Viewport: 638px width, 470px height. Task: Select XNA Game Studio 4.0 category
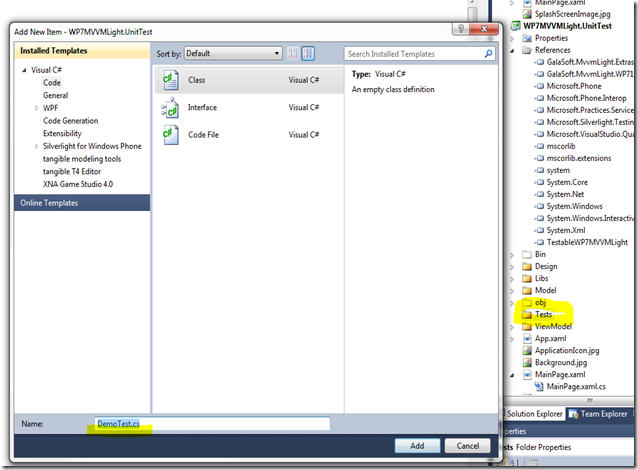pyautogui.click(x=78, y=184)
